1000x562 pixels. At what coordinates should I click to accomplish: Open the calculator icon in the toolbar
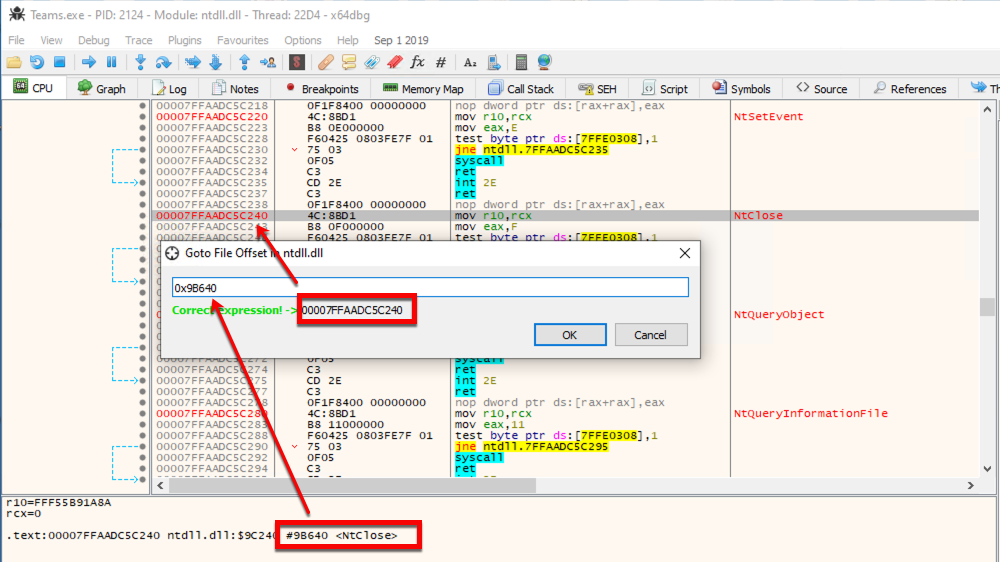click(520, 62)
